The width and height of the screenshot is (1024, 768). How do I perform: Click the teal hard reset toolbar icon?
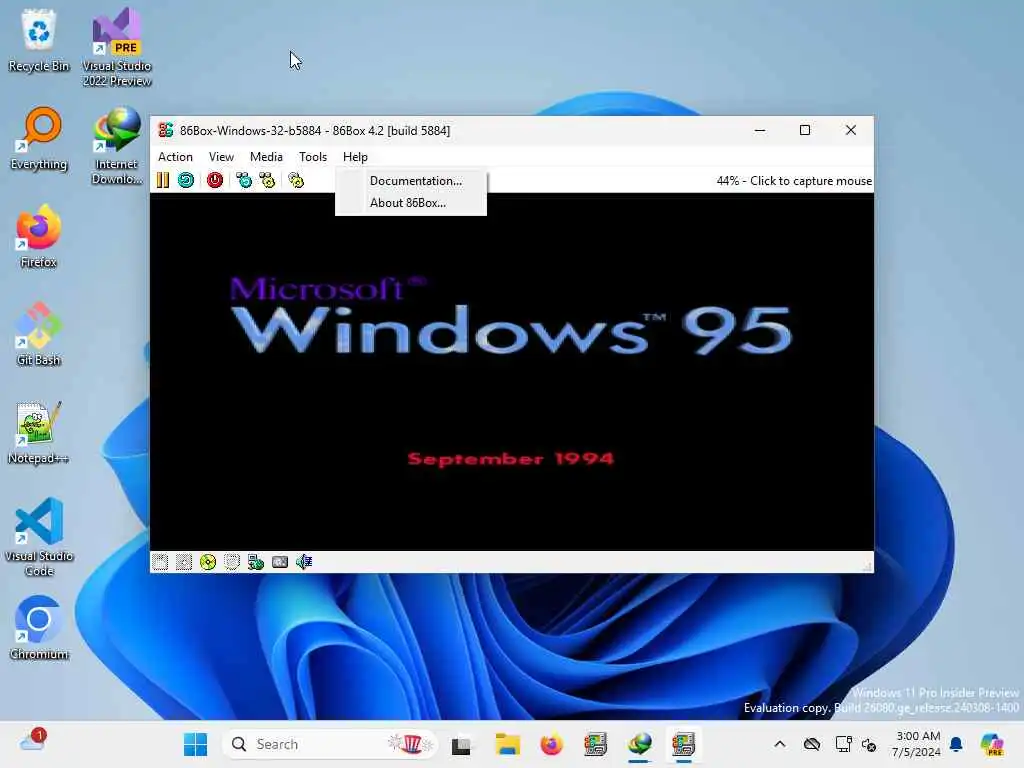(x=186, y=180)
